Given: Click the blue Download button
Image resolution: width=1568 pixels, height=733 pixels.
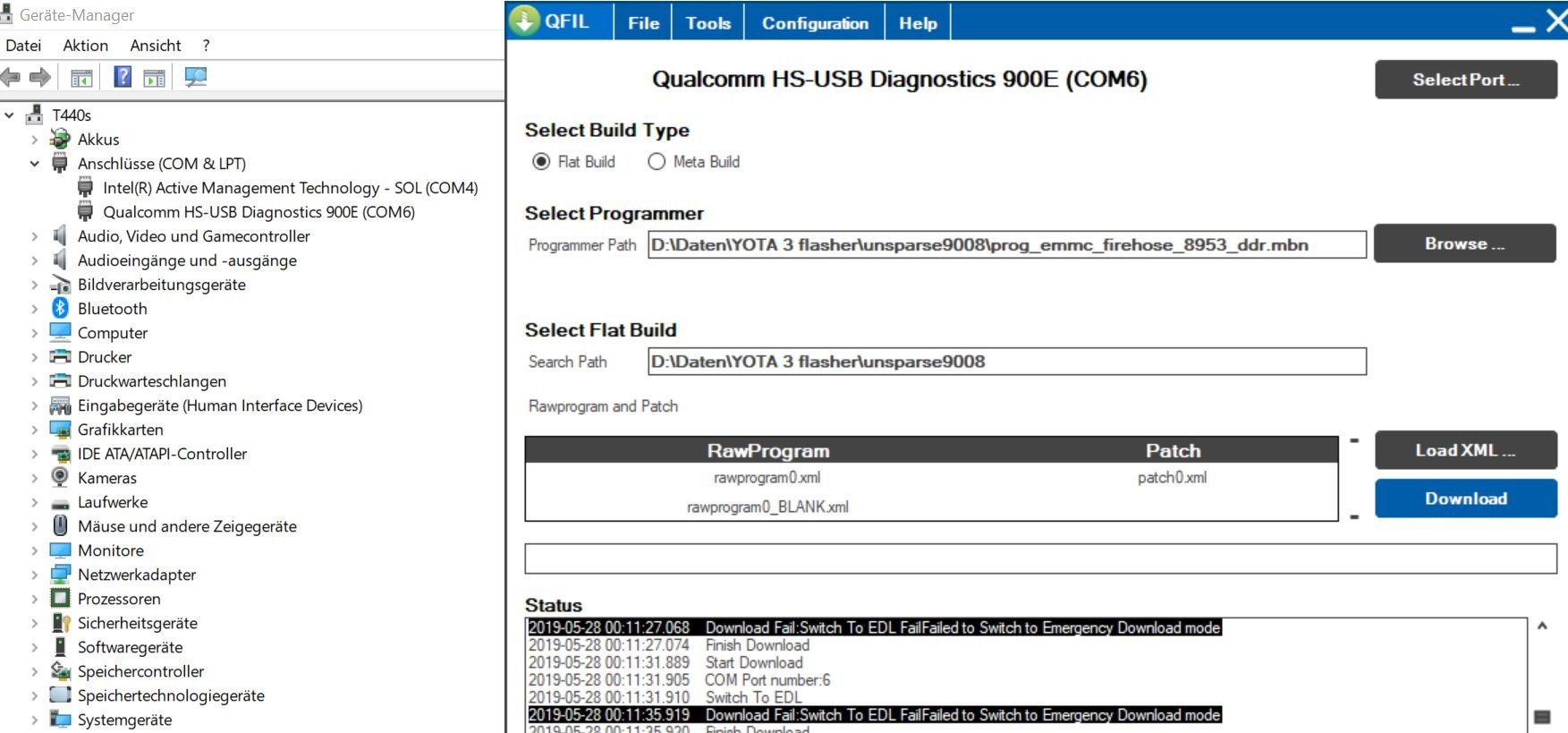Looking at the screenshot, I should click(x=1465, y=499).
